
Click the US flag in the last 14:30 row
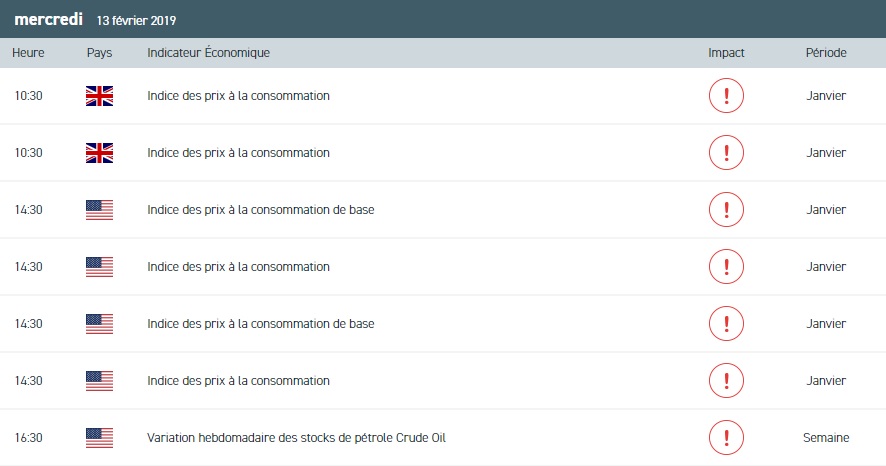pyautogui.click(x=100, y=380)
